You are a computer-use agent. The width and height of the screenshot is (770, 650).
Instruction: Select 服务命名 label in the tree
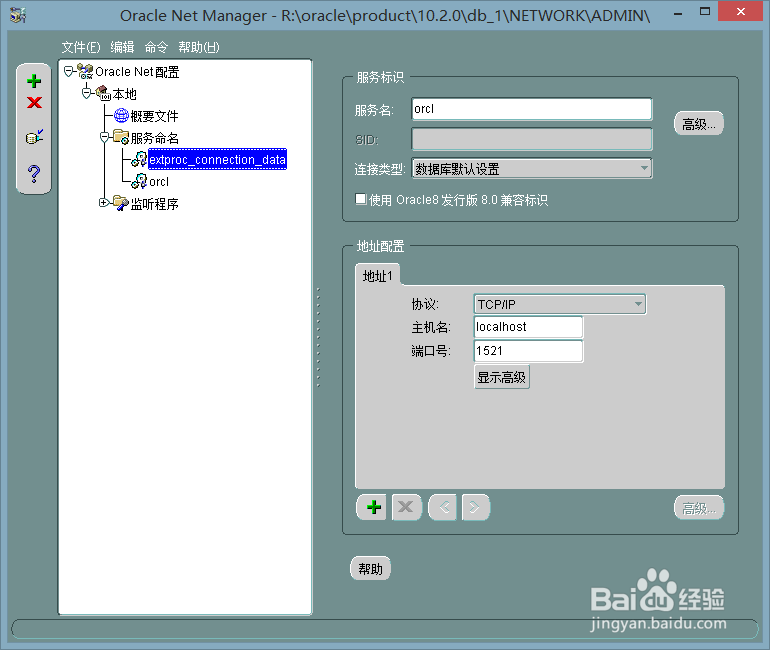[x=154, y=138]
